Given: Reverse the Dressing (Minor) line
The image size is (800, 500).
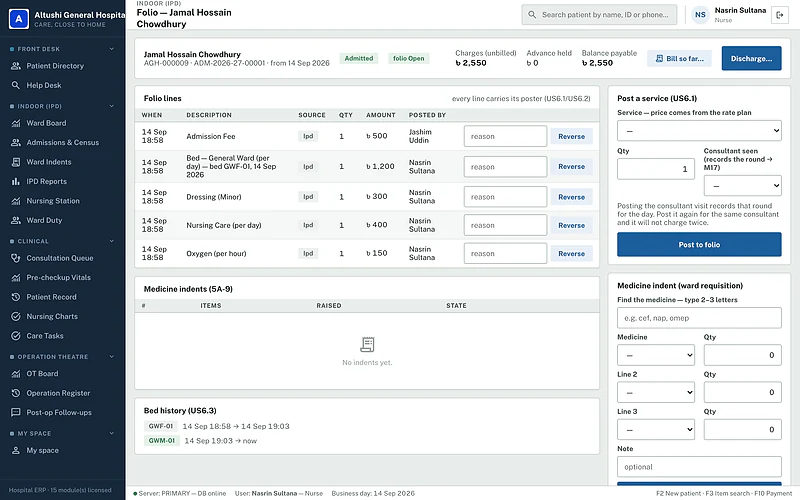Looking at the screenshot, I should (x=571, y=197).
